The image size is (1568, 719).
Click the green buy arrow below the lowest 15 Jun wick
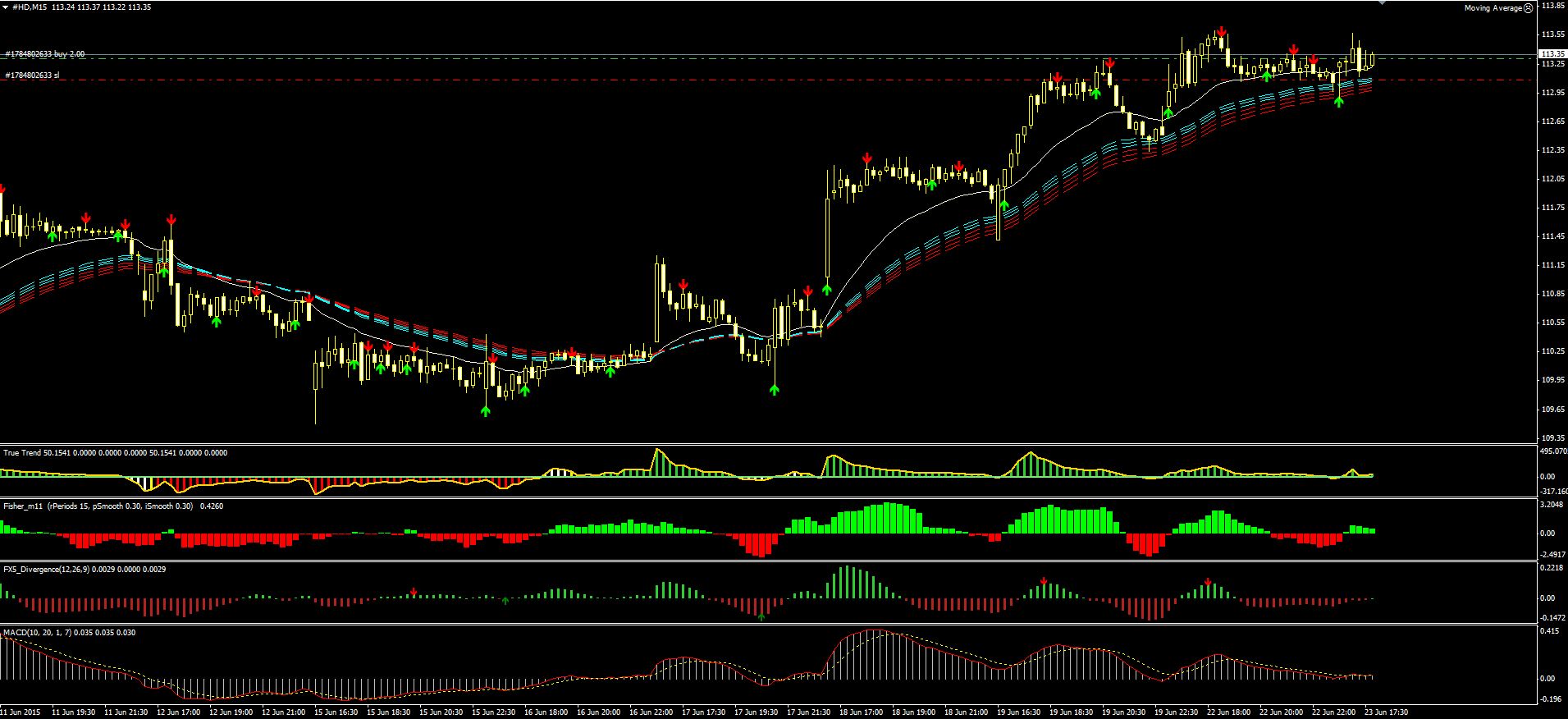tap(485, 410)
